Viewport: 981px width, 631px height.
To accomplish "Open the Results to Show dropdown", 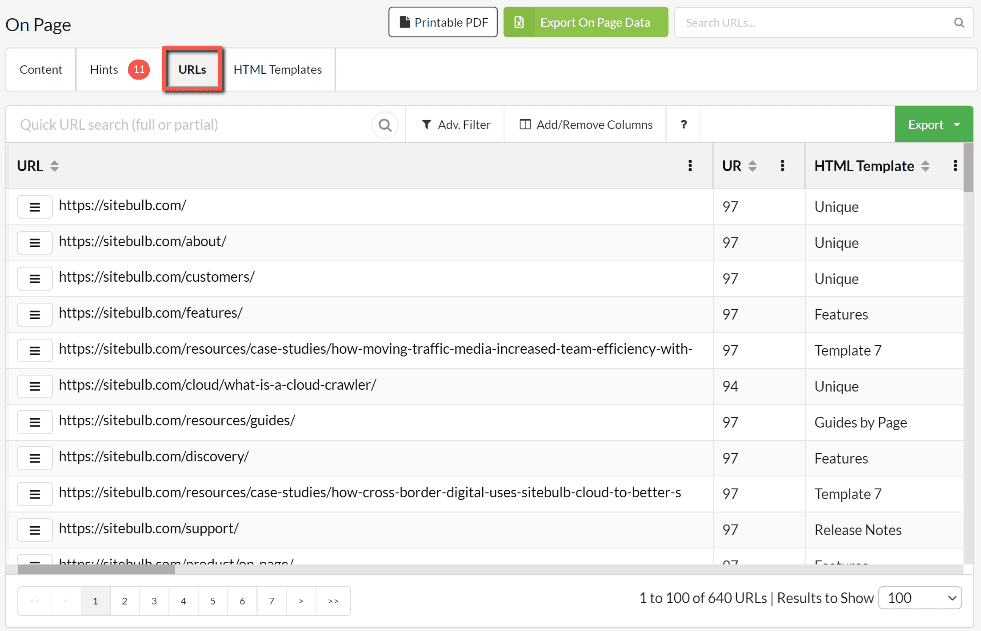I will pos(920,598).
